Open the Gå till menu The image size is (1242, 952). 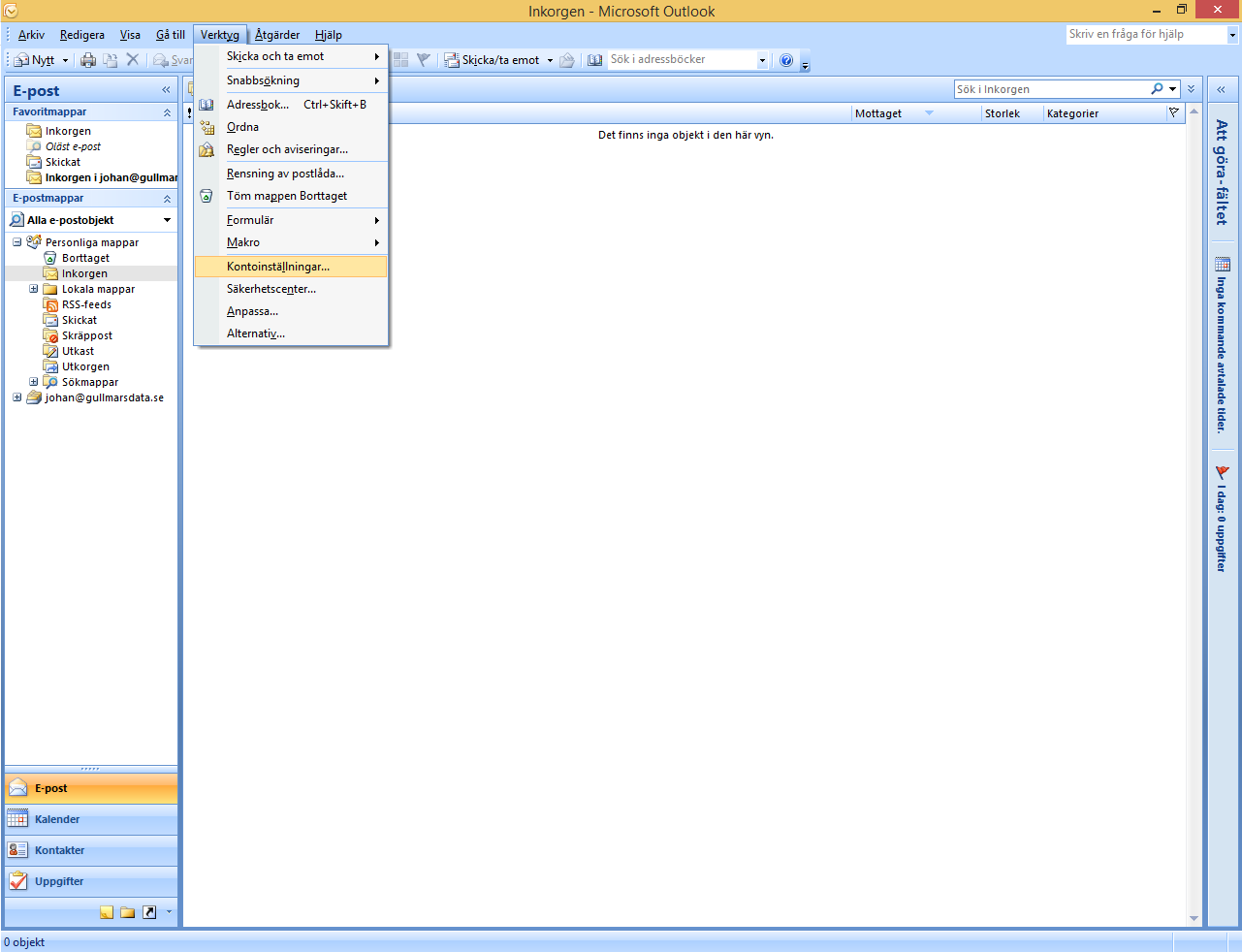171,35
